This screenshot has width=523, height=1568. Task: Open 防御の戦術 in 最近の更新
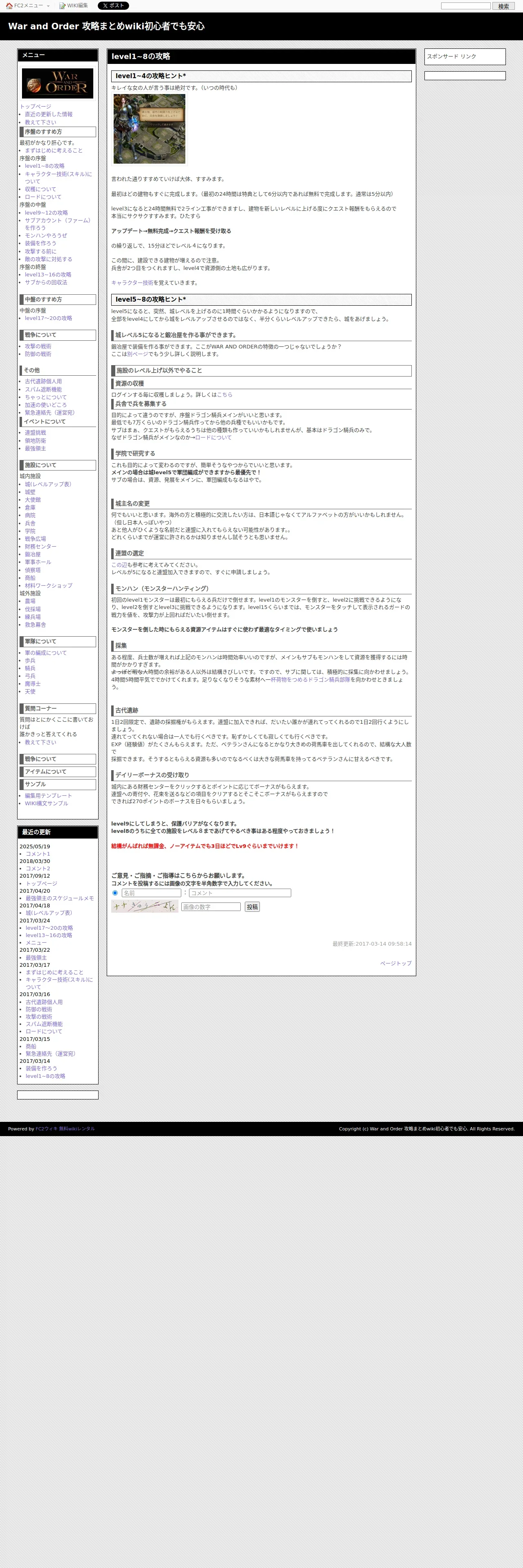[39, 1009]
